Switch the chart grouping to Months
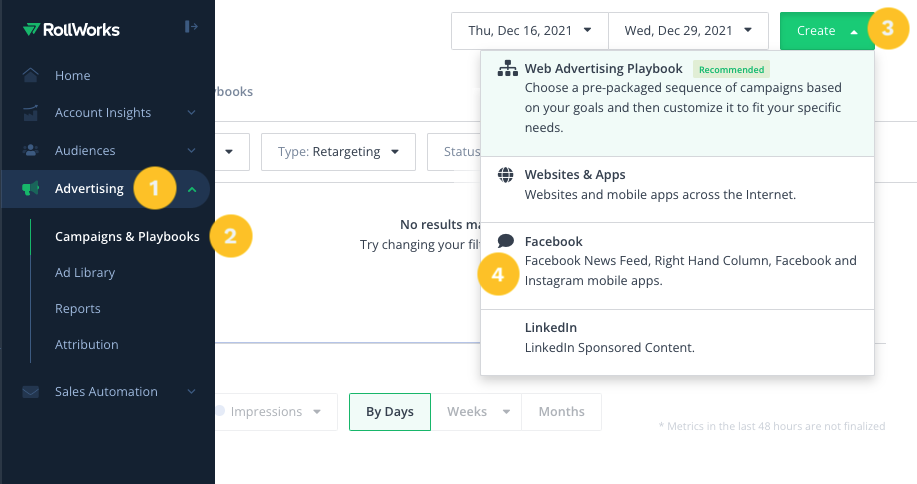Image resolution: width=917 pixels, height=484 pixels. [561, 412]
